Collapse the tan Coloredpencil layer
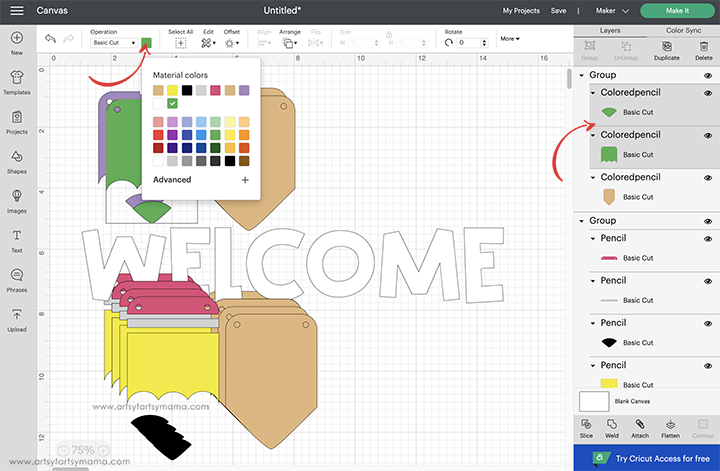Screen dimensions: 720x471 pyautogui.click(x=593, y=177)
